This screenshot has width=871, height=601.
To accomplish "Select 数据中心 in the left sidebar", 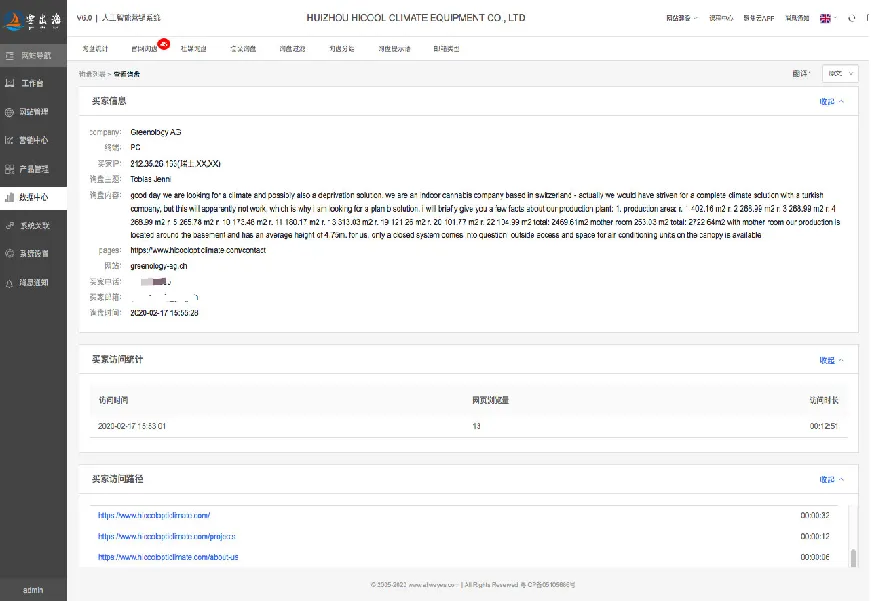I will tap(33, 197).
